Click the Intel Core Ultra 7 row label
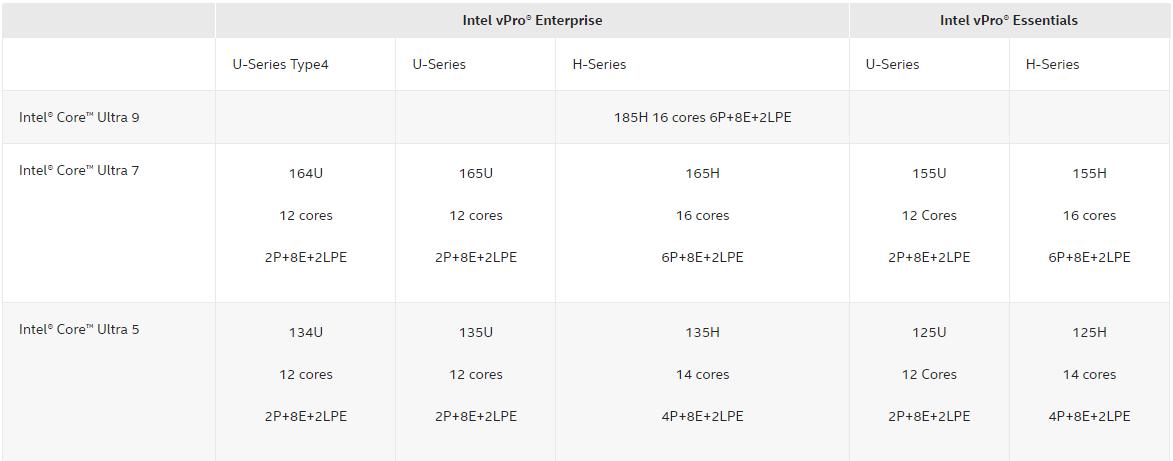Screen dimensions: 1173x461 point(79,170)
